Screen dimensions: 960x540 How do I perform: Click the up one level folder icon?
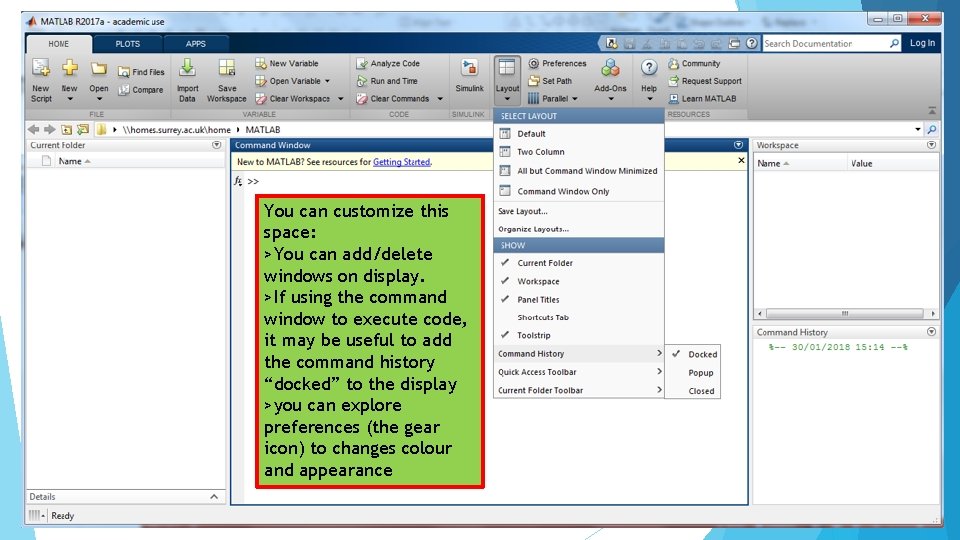point(66,129)
